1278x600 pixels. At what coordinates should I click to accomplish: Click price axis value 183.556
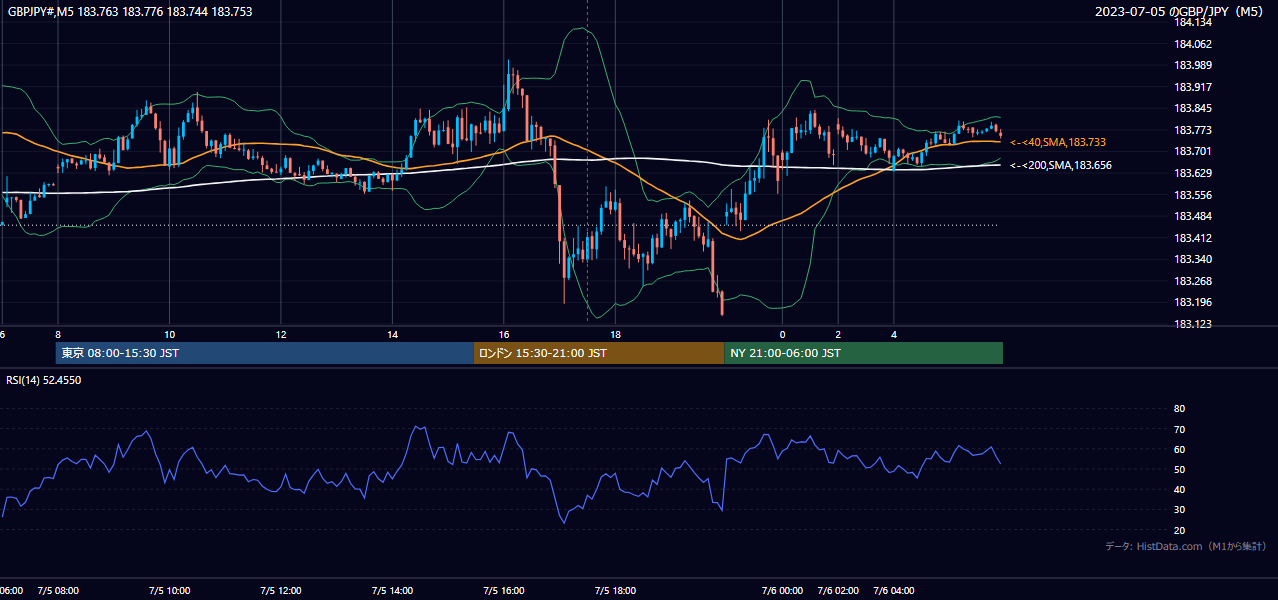pos(1192,195)
